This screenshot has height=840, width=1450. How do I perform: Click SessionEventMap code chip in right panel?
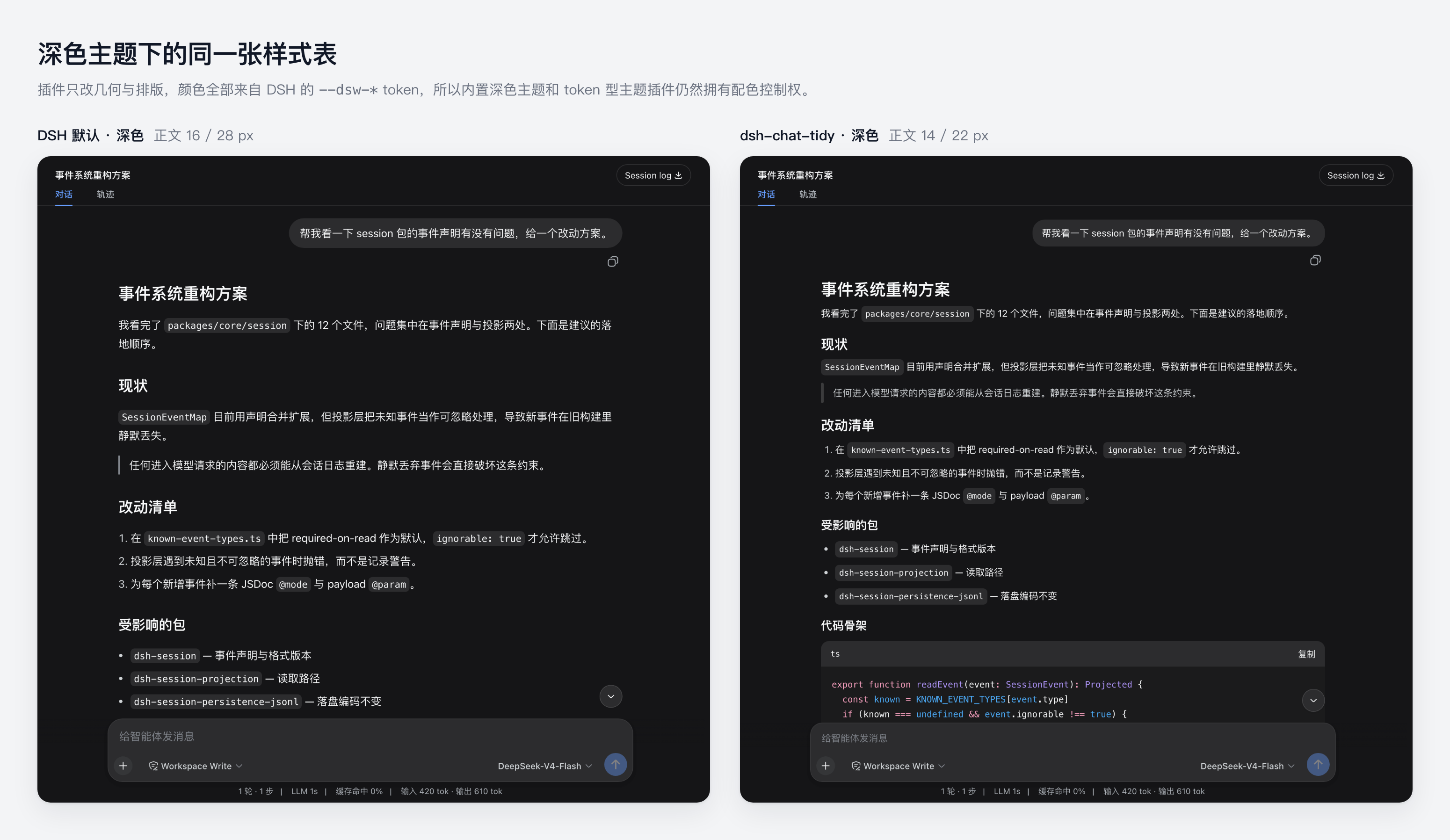point(862,367)
